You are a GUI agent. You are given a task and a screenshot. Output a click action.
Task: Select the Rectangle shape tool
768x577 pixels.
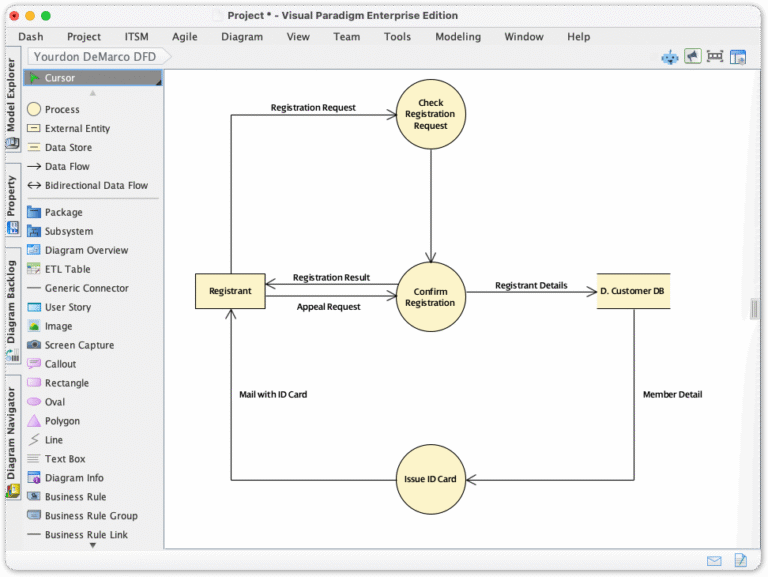click(93, 383)
